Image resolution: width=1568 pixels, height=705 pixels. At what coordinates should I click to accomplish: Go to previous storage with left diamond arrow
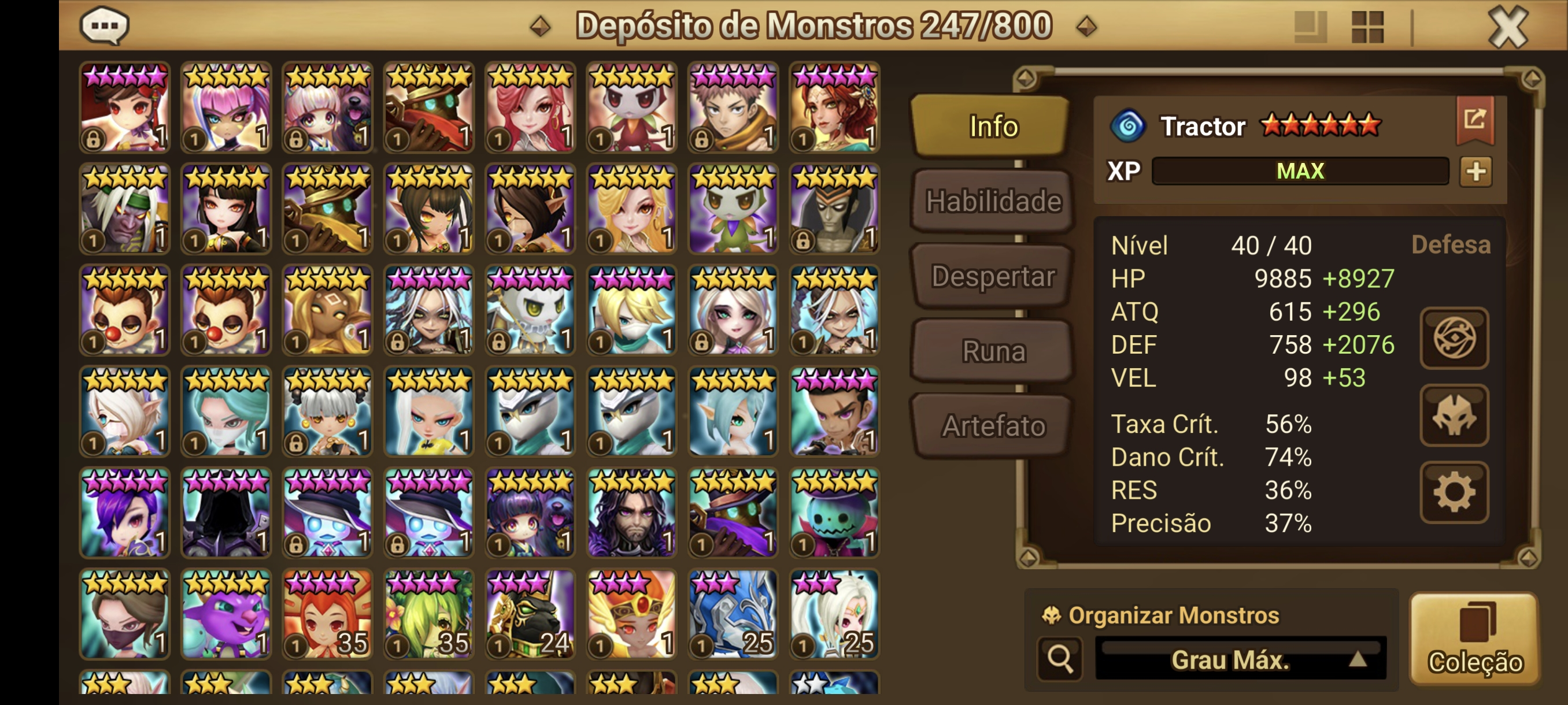point(540,26)
